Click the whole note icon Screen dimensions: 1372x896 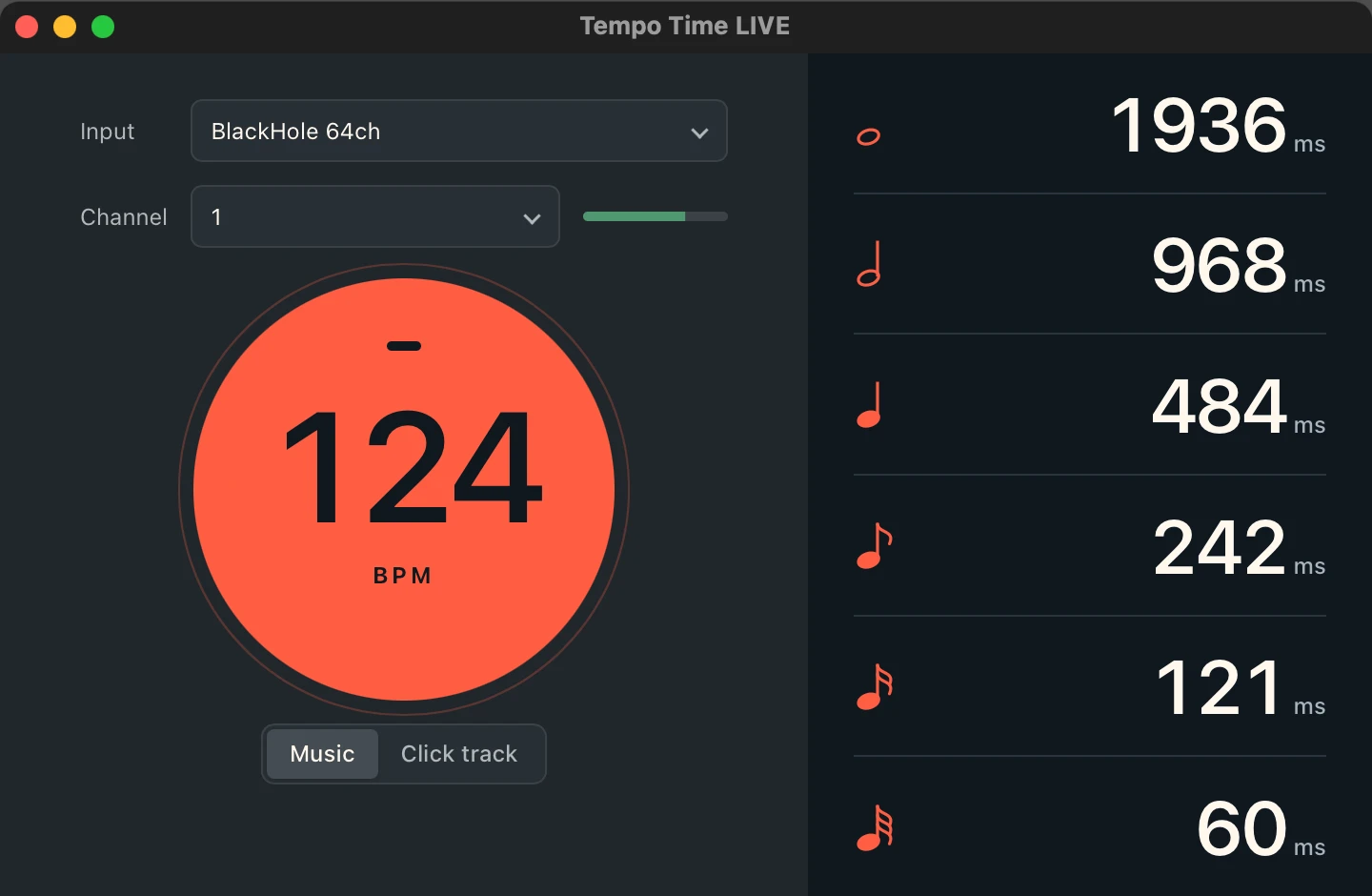point(868,137)
